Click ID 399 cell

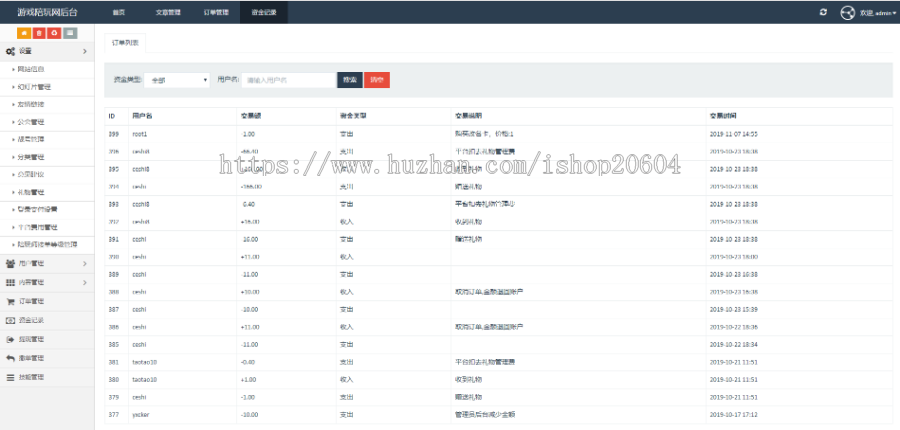click(x=113, y=134)
